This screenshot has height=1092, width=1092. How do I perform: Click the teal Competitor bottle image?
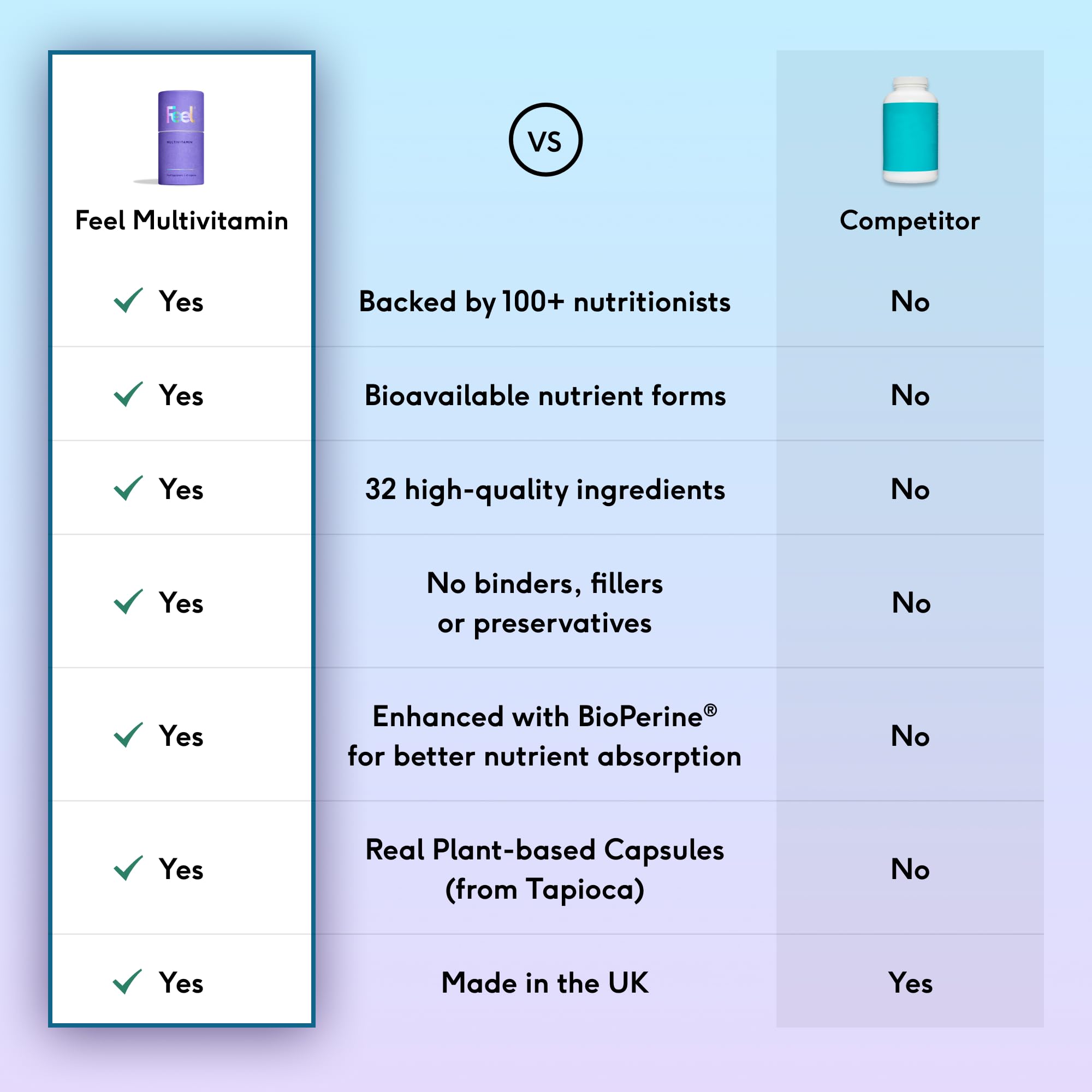point(910,131)
